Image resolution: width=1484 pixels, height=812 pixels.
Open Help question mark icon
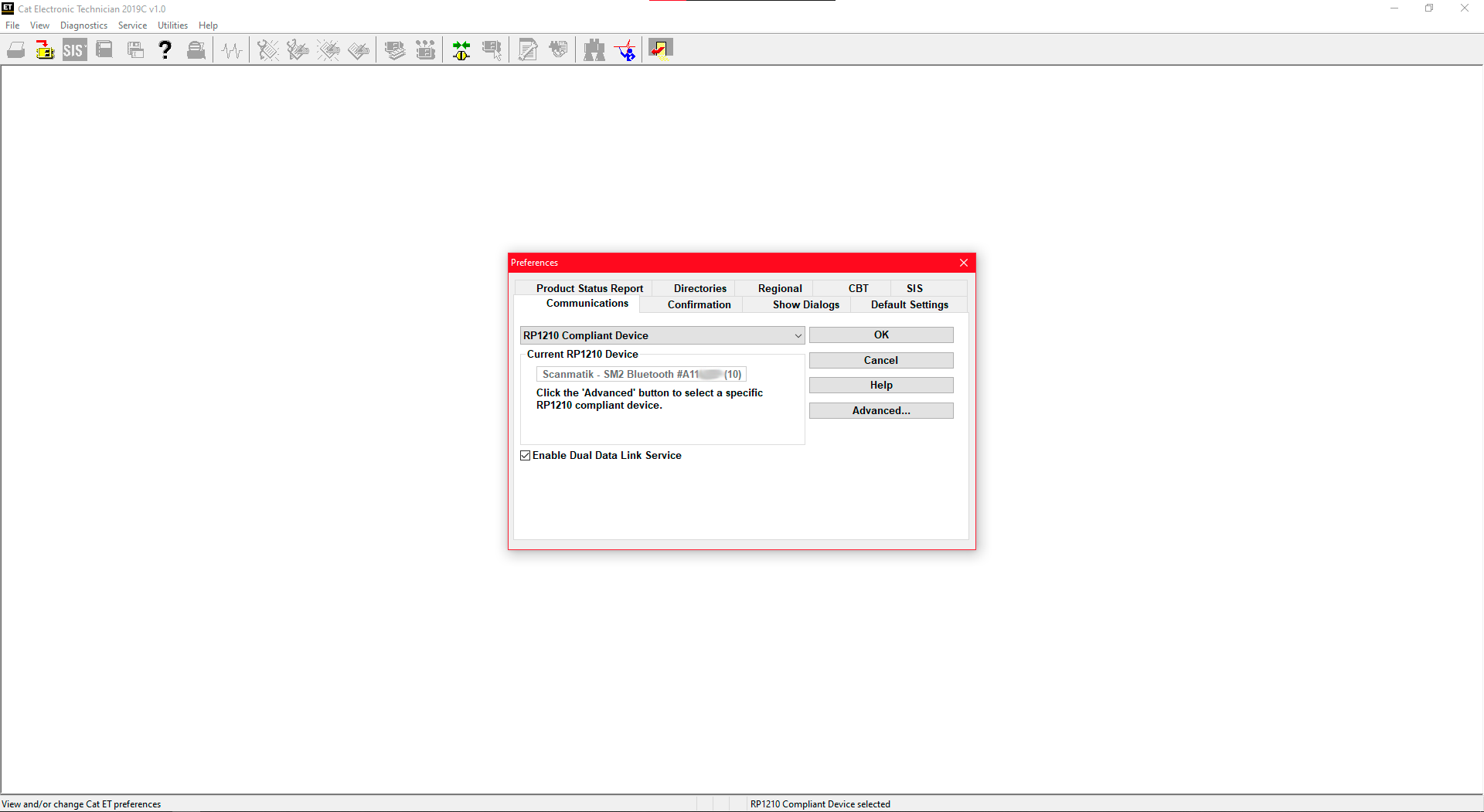pyautogui.click(x=165, y=50)
